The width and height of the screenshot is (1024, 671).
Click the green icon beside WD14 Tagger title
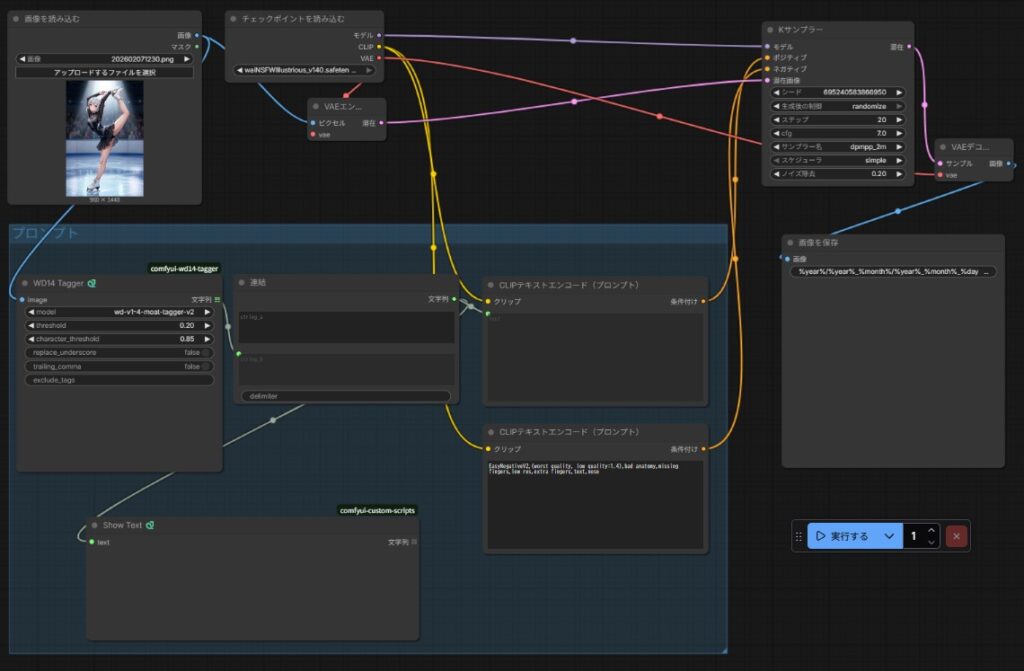tap(92, 283)
